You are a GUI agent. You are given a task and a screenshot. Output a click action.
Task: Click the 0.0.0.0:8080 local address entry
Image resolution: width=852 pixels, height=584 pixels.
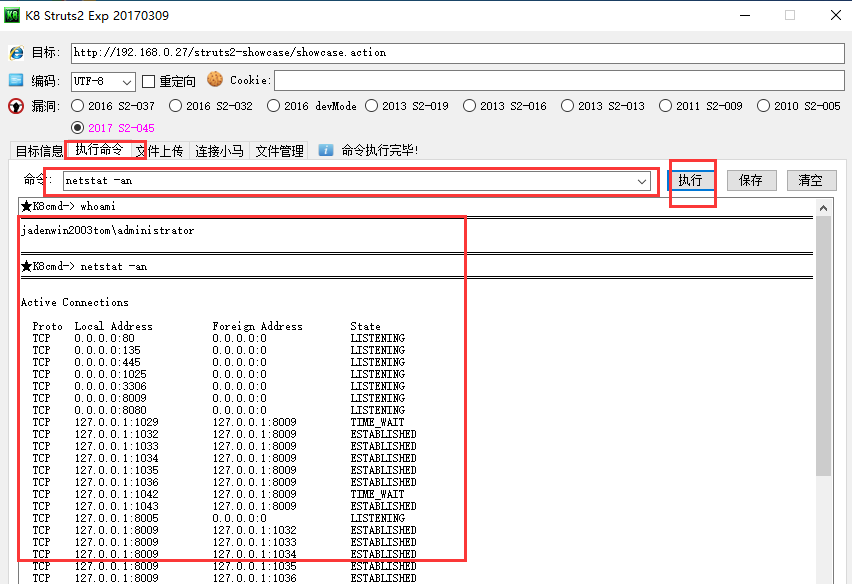[x=110, y=410]
